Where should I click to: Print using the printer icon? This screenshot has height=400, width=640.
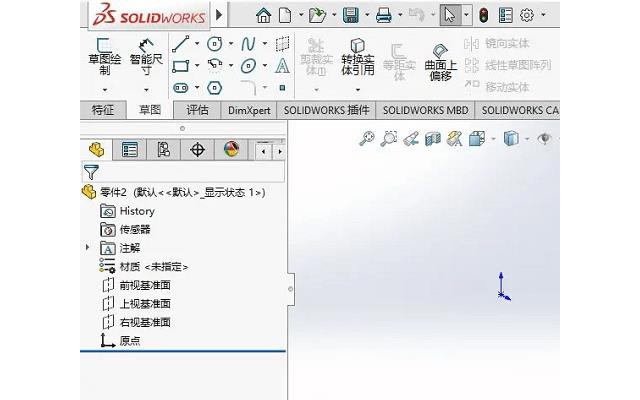click(384, 16)
